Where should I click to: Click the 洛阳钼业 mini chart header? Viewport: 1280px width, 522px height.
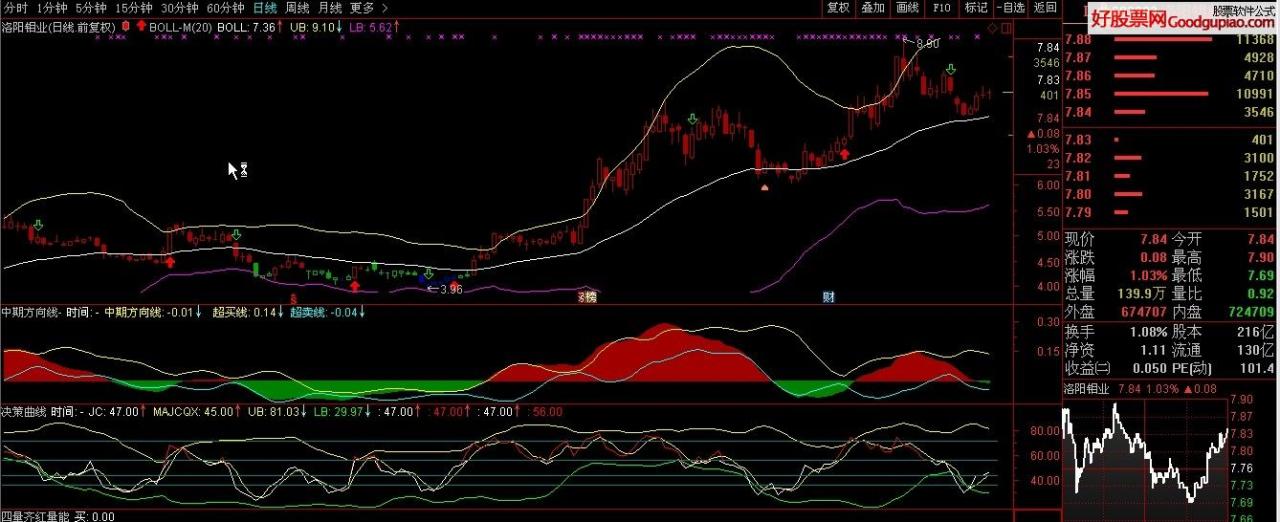click(x=1086, y=389)
